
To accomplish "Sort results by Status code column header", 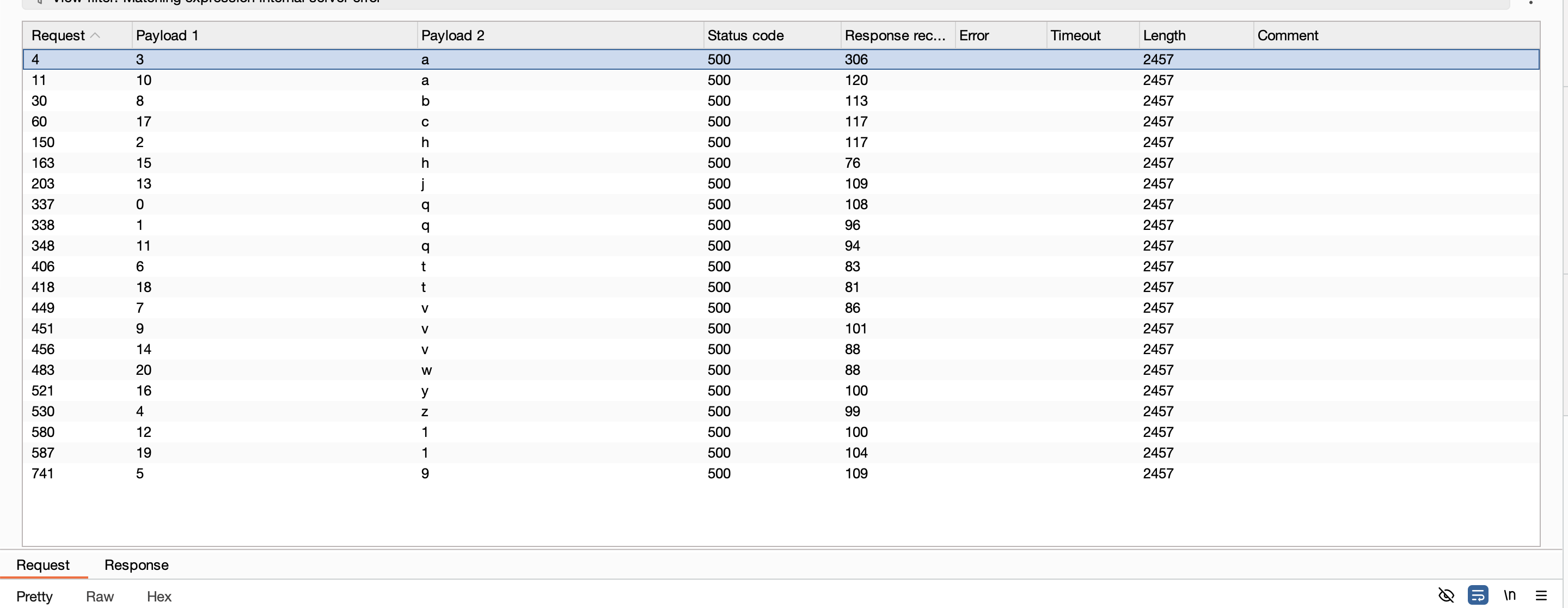I will [x=772, y=35].
